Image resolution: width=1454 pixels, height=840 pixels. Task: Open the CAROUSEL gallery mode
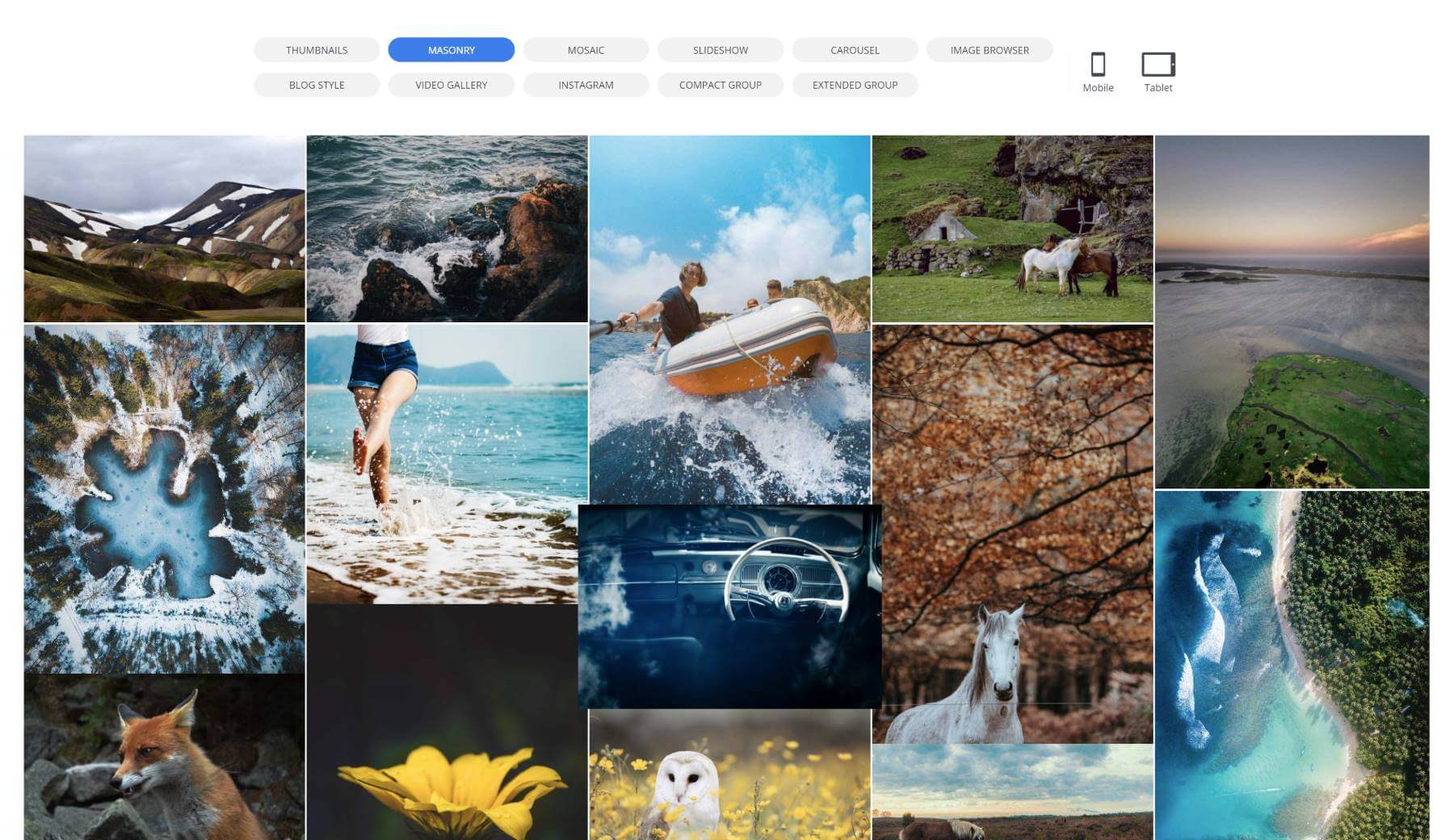coord(855,50)
